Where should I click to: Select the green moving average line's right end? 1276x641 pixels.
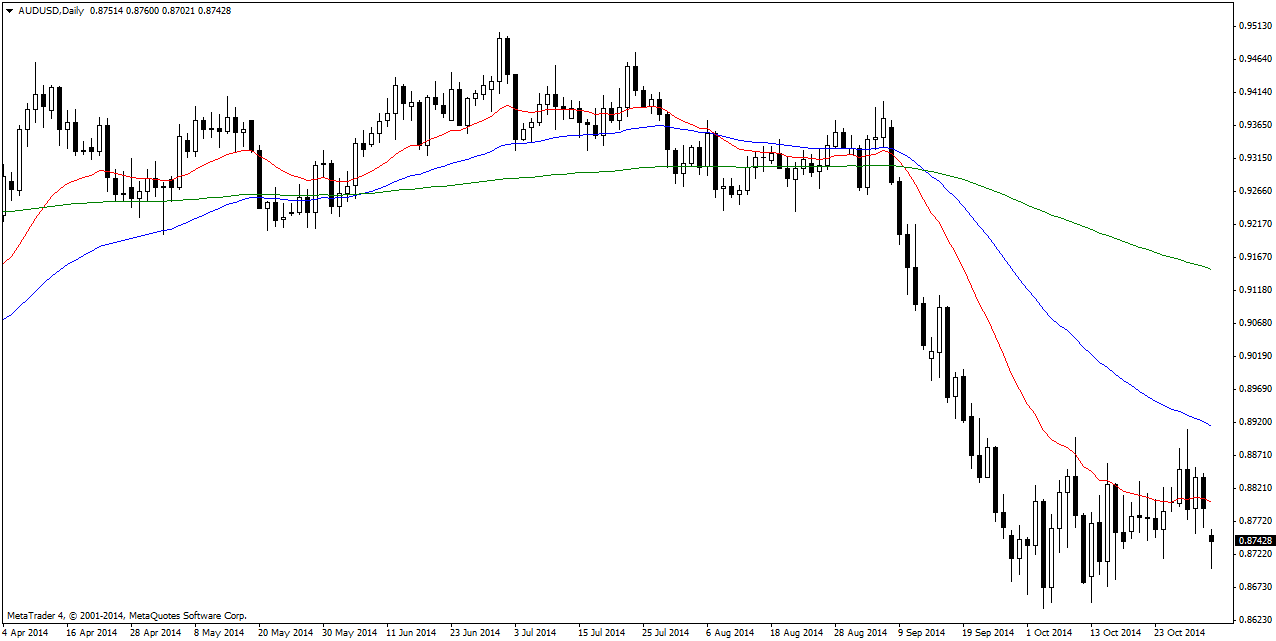(x=1209, y=268)
